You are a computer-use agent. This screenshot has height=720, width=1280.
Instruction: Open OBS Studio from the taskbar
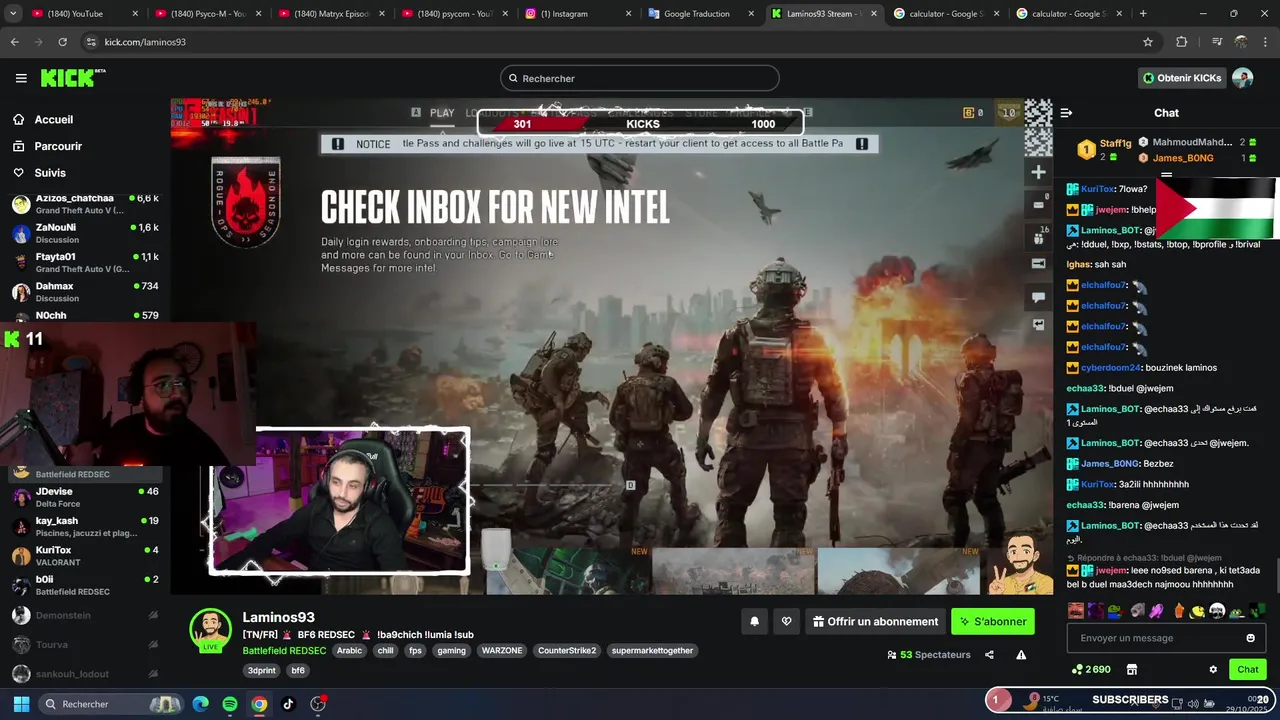(x=318, y=704)
